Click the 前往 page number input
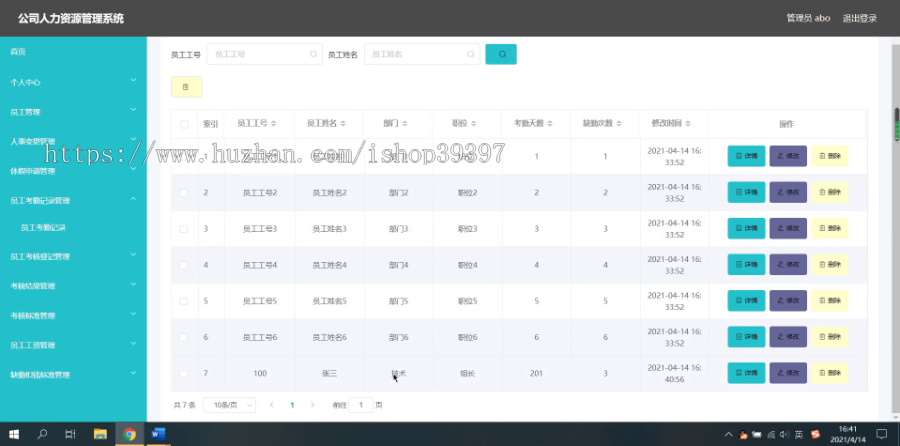Image resolution: width=900 pixels, height=446 pixels. click(x=361, y=405)
